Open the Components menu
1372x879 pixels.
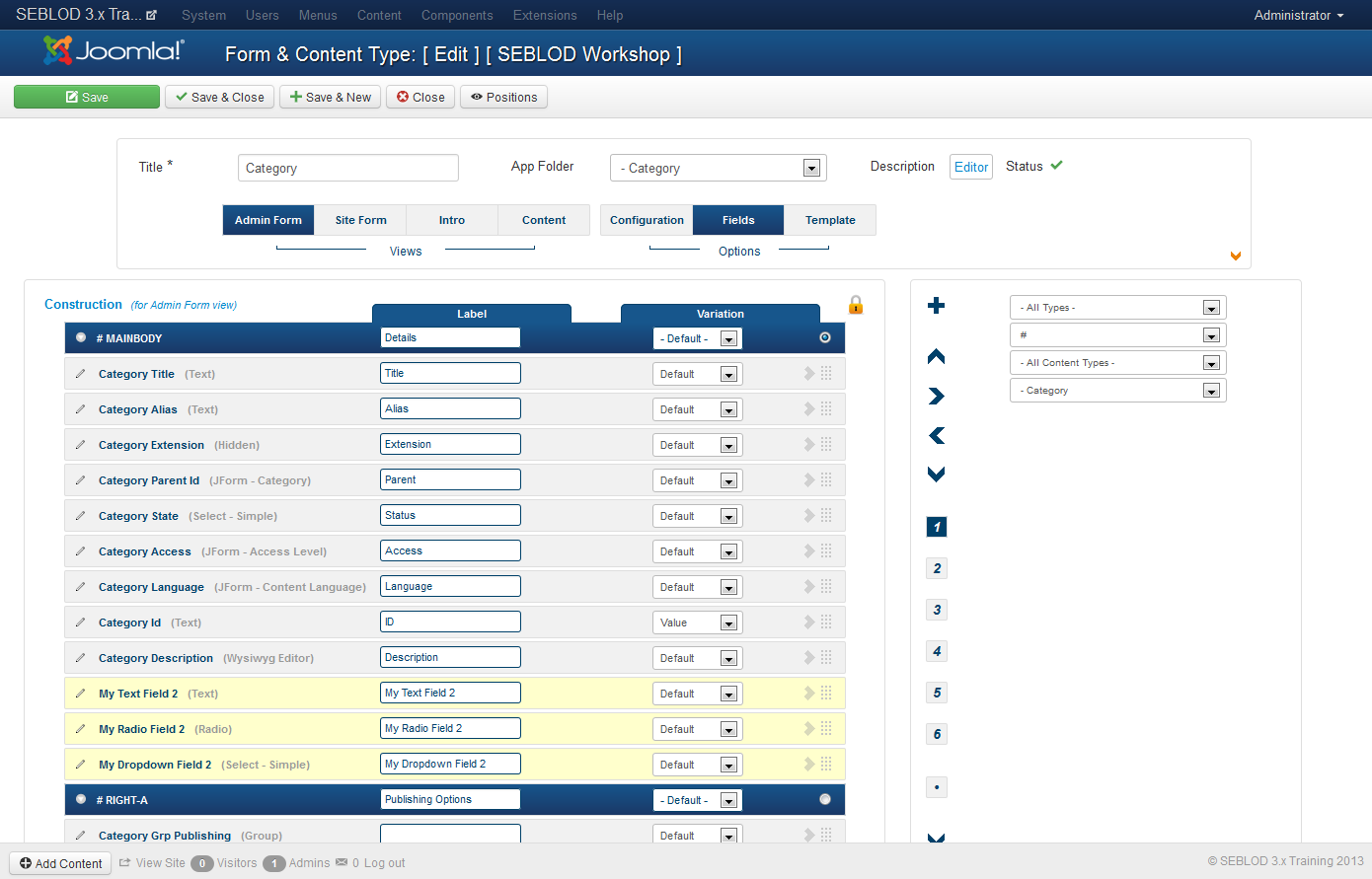(457, 15)
